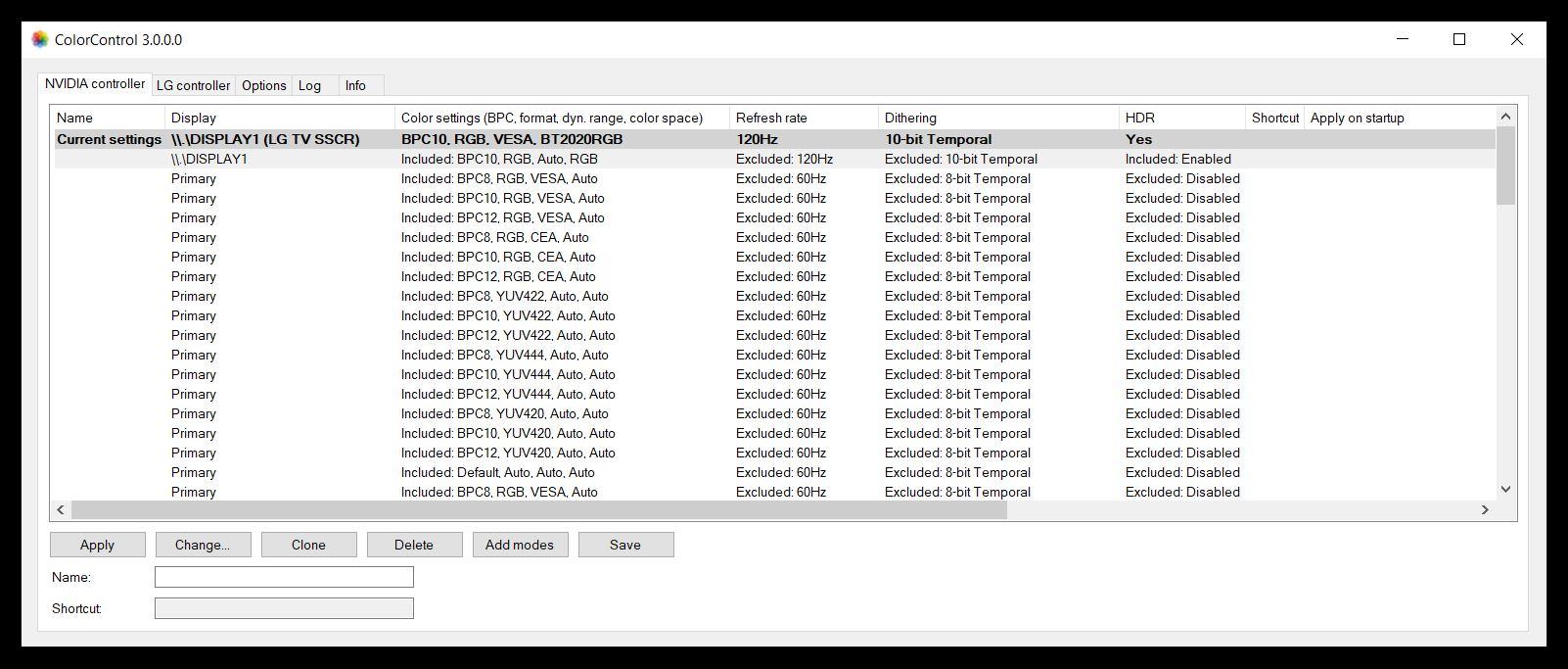Focus the Shortcut input field
The height and width of the screenshot is (669, 1568).
coord(284,608)
